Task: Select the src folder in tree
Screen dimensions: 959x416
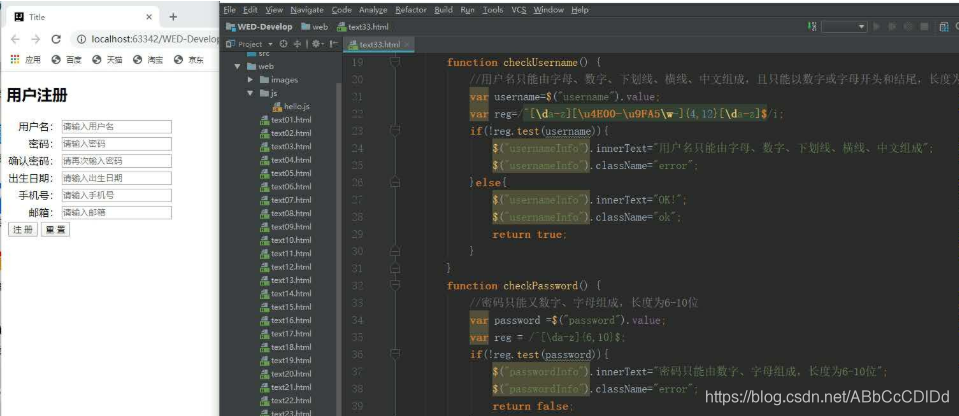Action: [257, 54]
